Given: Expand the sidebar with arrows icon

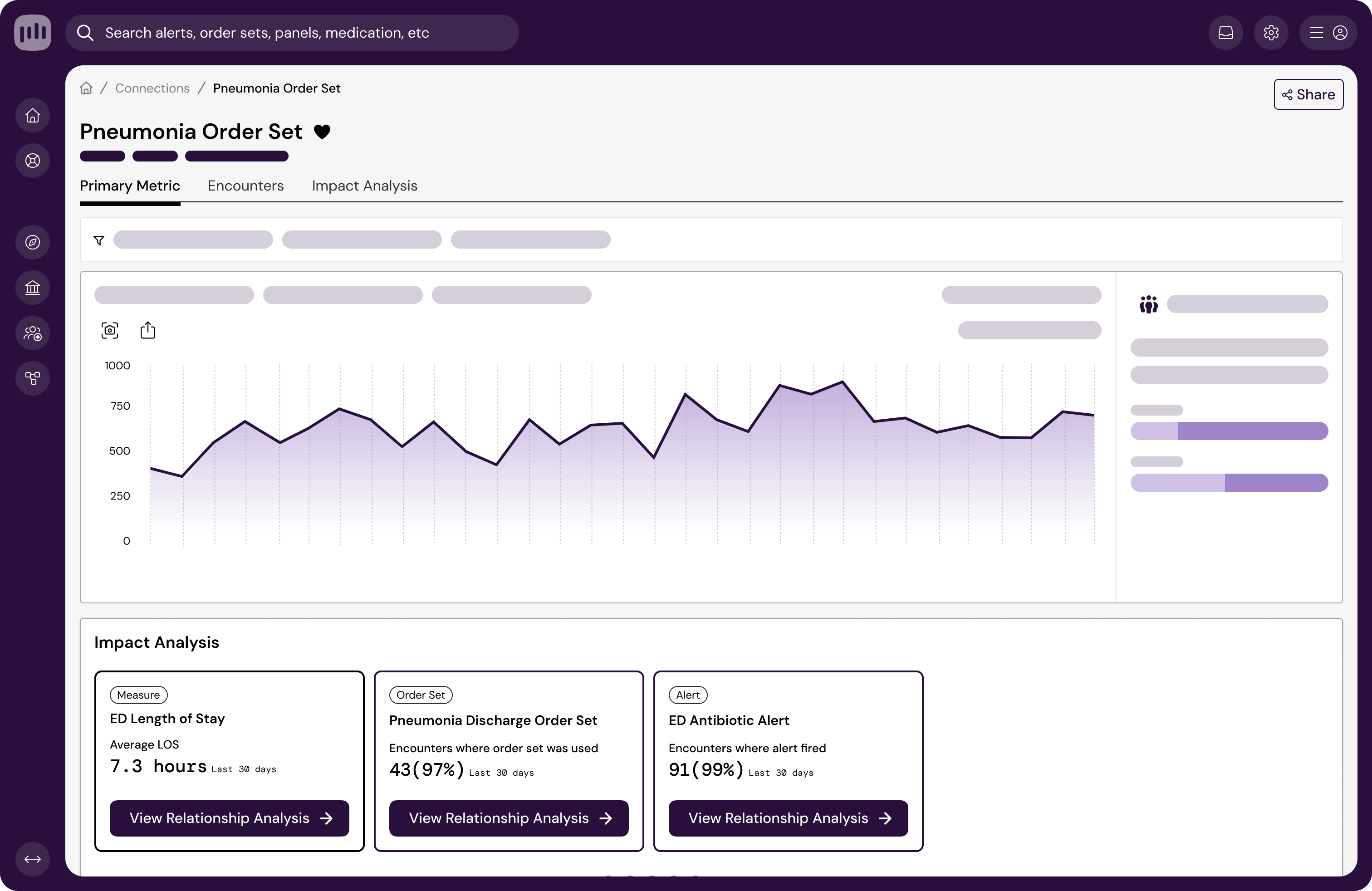Looking at the screenshot, I should point(33,859).
